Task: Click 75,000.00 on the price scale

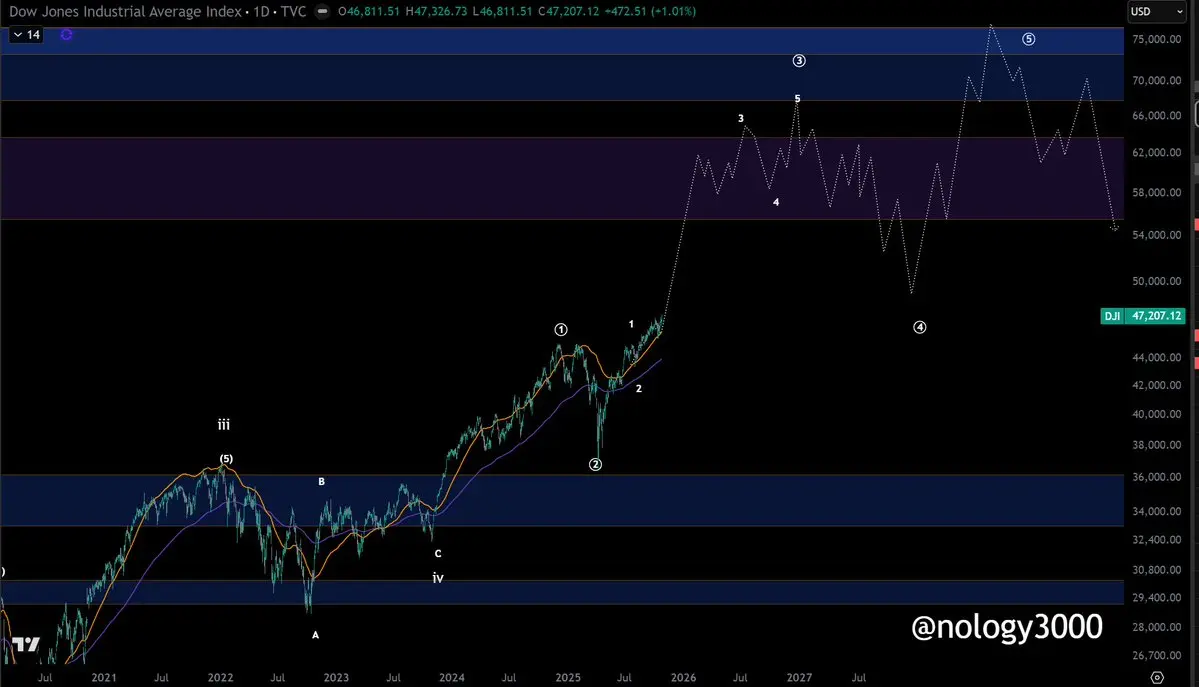Action: click(1157, 39)
